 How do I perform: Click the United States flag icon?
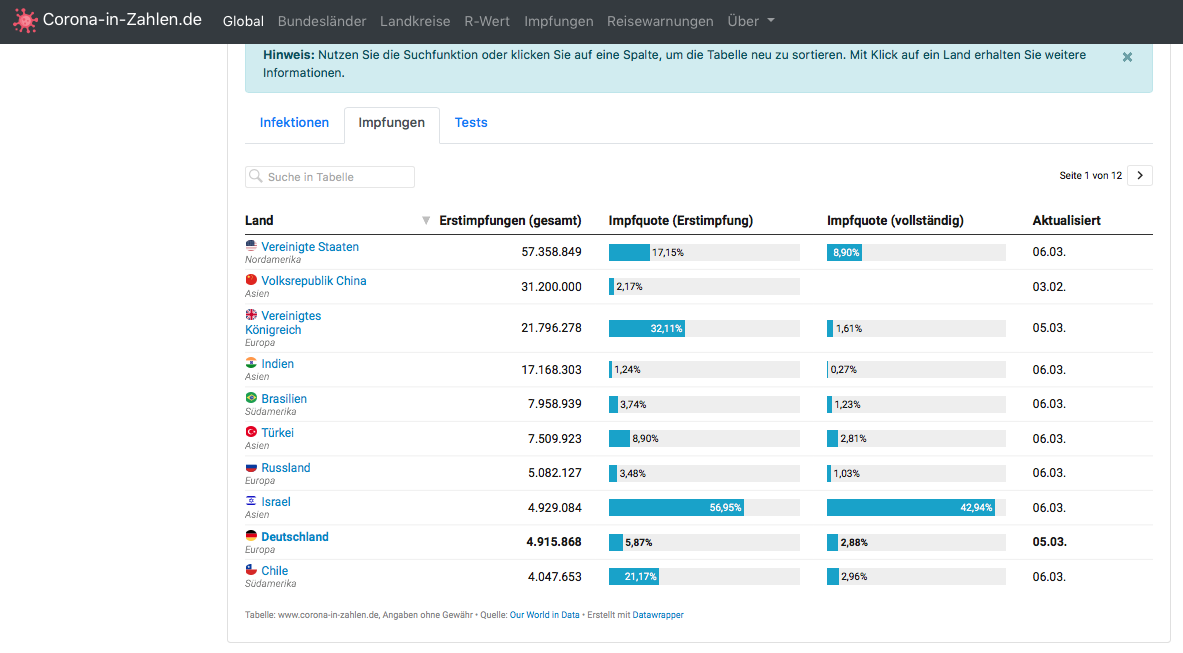pyautogui.click(x=251, y=246)
